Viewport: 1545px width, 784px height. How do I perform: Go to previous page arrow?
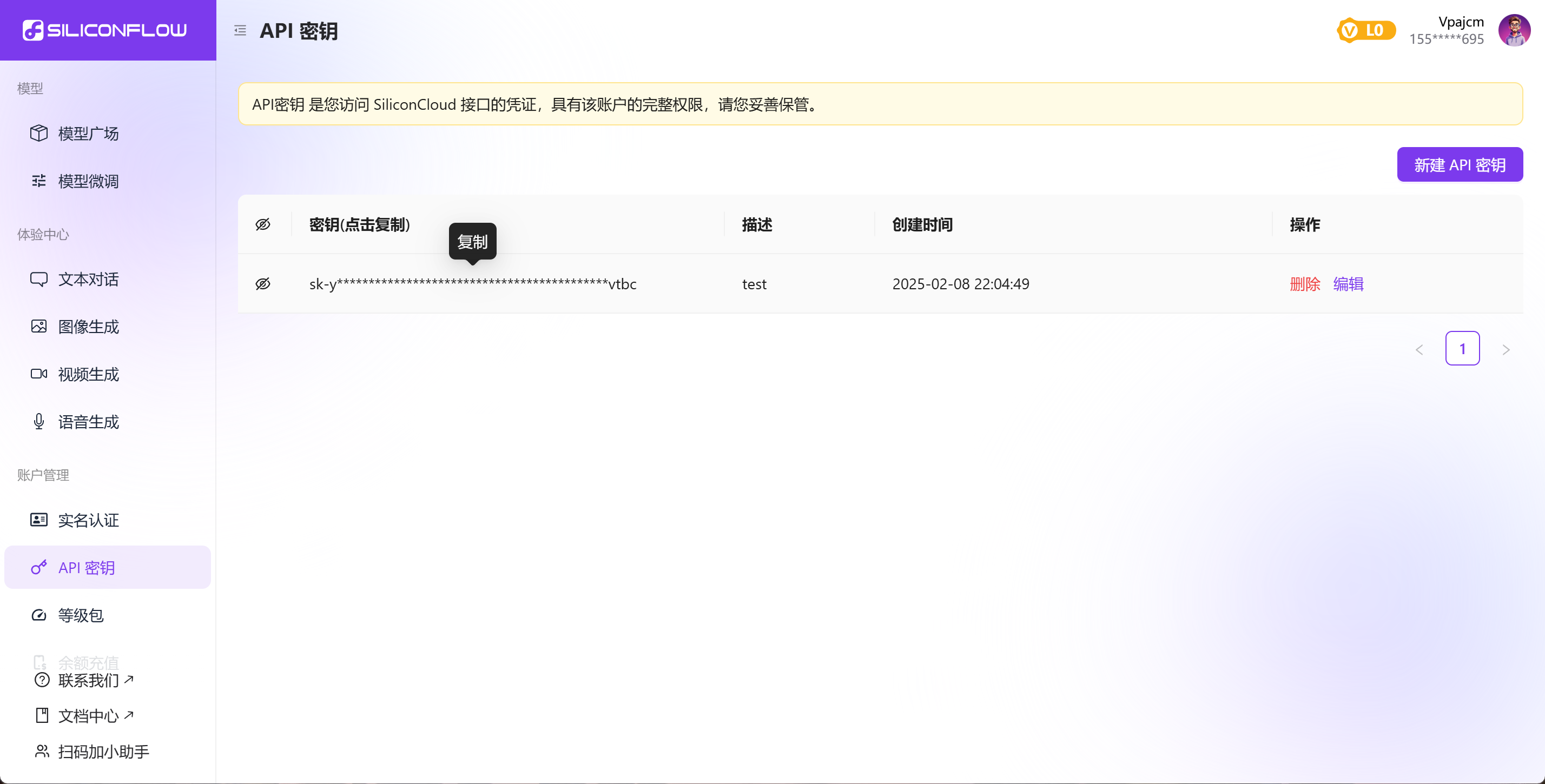[1419, 349]
